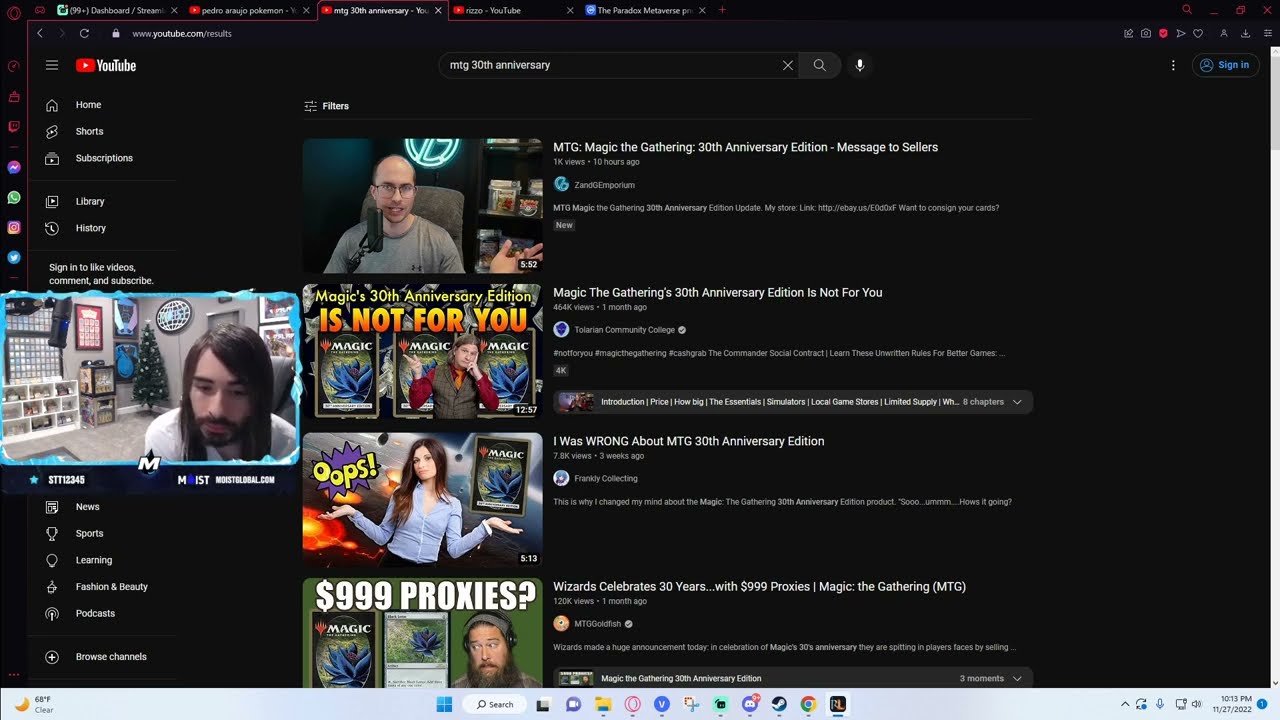Add page to bookmarks heart icon
This screenshot has height=720, width=1280.
pos(1198,33)
